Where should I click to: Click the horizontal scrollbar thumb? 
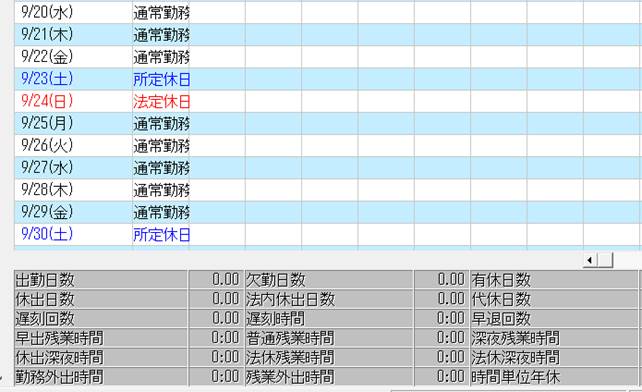[x=605, y=260]
